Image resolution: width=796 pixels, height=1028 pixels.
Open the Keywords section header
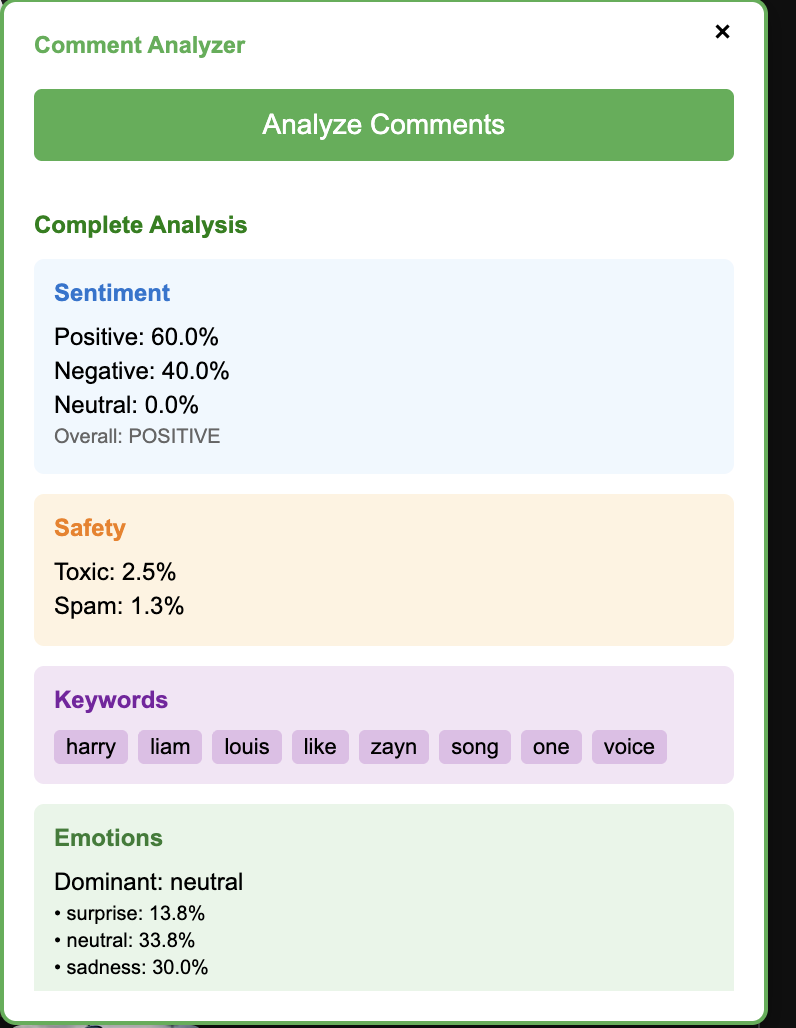(111, 700)
